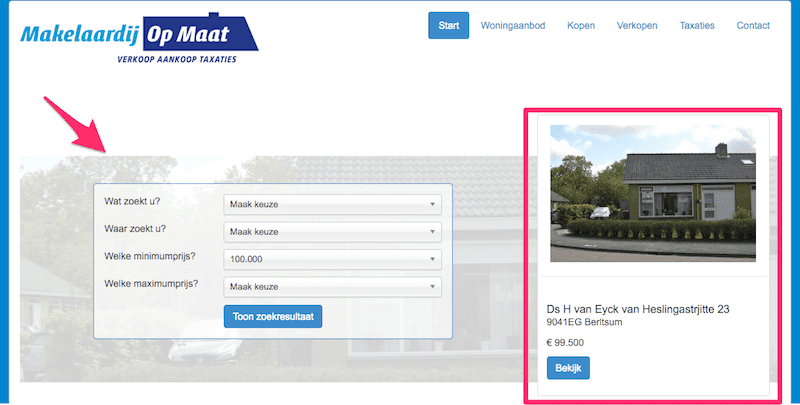Open the Verkopen menu item
Viewport: 800px width, 405px height.
[637, 26]
